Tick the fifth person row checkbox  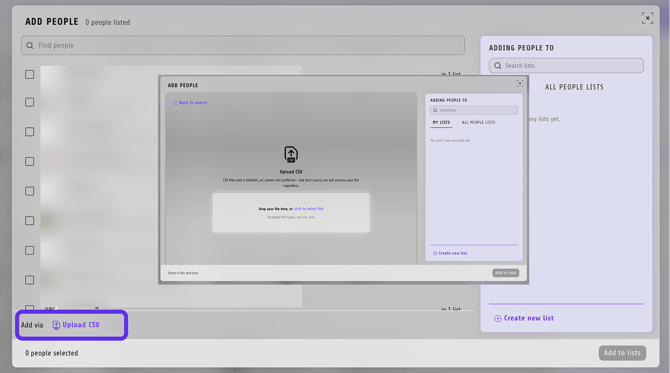point(29,191)
